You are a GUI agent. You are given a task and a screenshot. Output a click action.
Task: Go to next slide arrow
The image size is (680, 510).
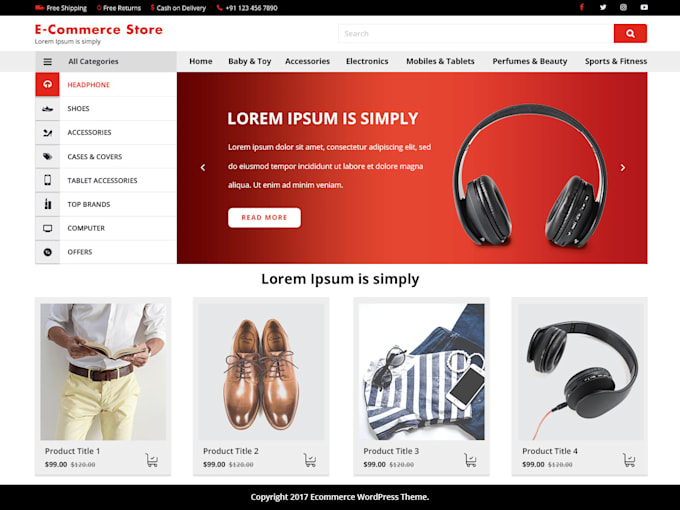coord(623,167)
